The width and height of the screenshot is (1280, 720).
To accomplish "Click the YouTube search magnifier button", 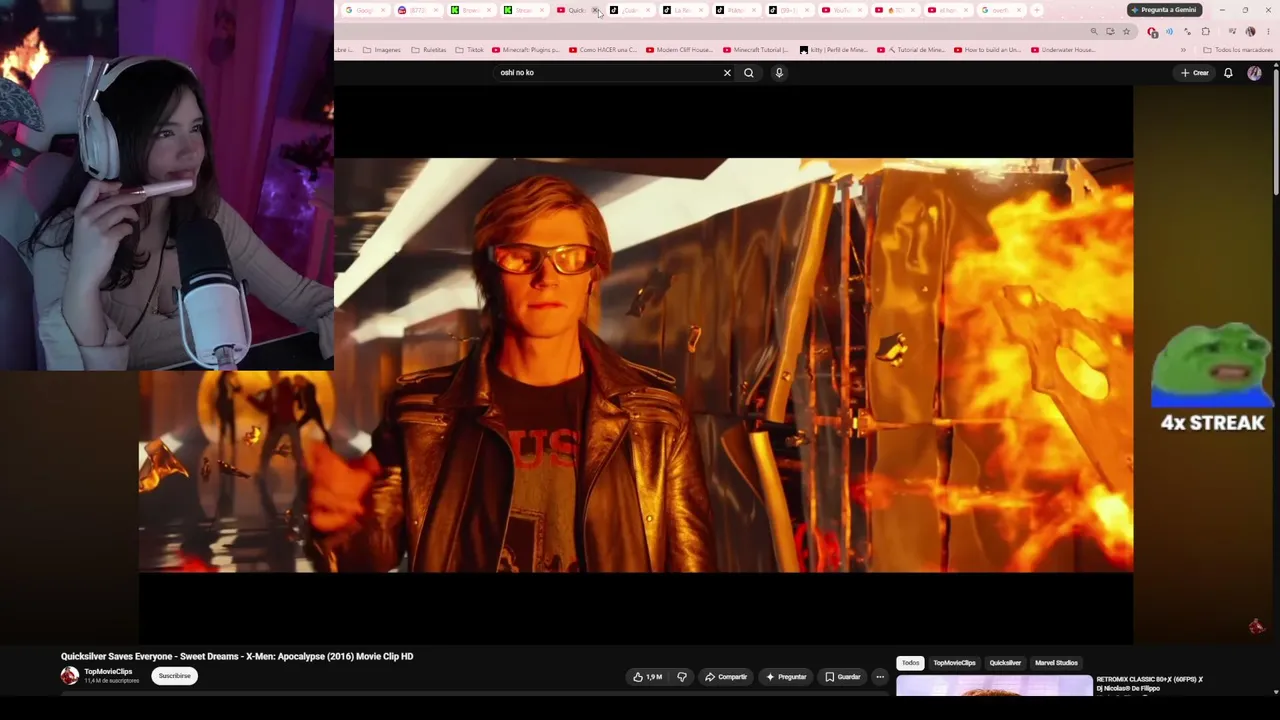I will point(748,73).
